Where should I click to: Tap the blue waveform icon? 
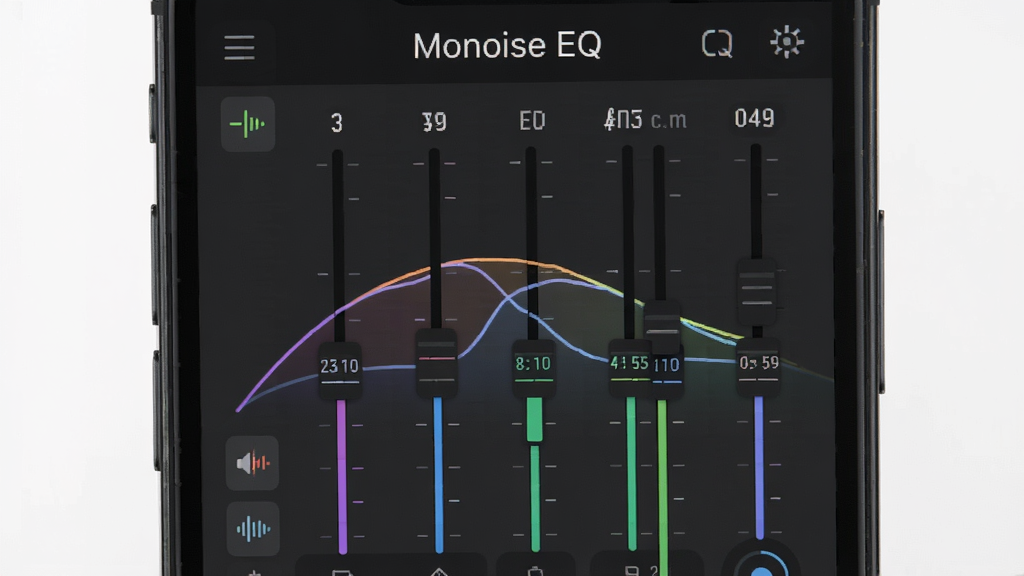pos(253,529)
